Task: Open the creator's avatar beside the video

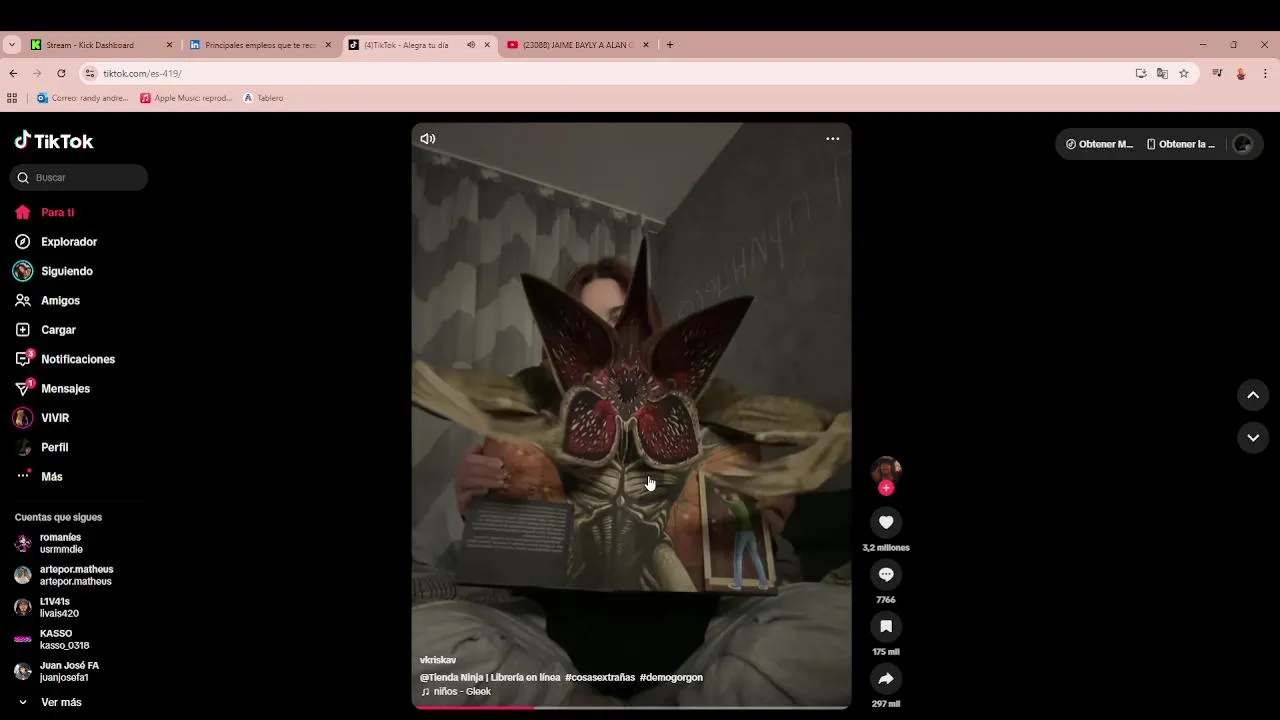Action: pos(886,470)
